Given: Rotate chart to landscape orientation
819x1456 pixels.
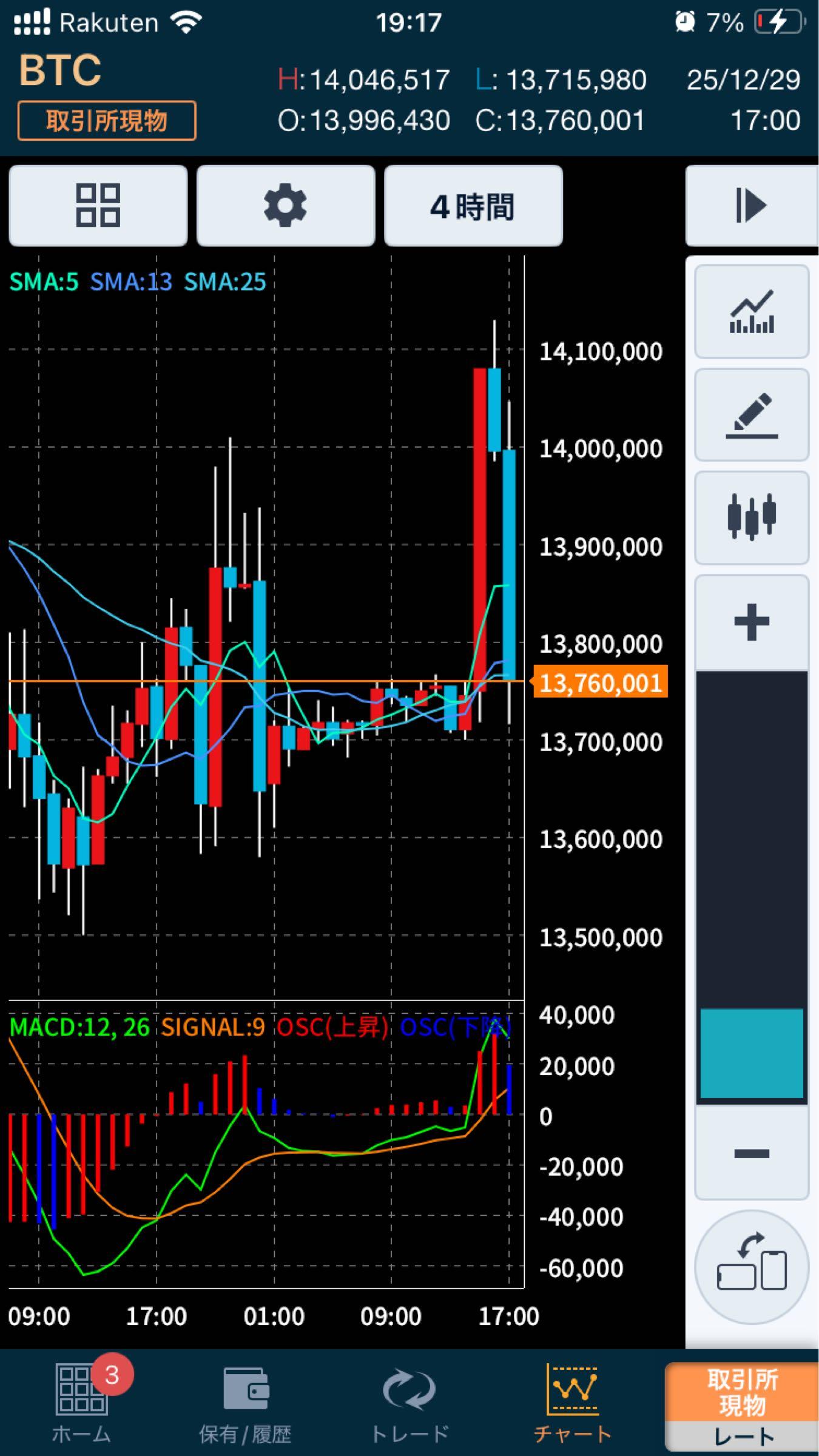Looking at the screenshot, I should 751,1268.
